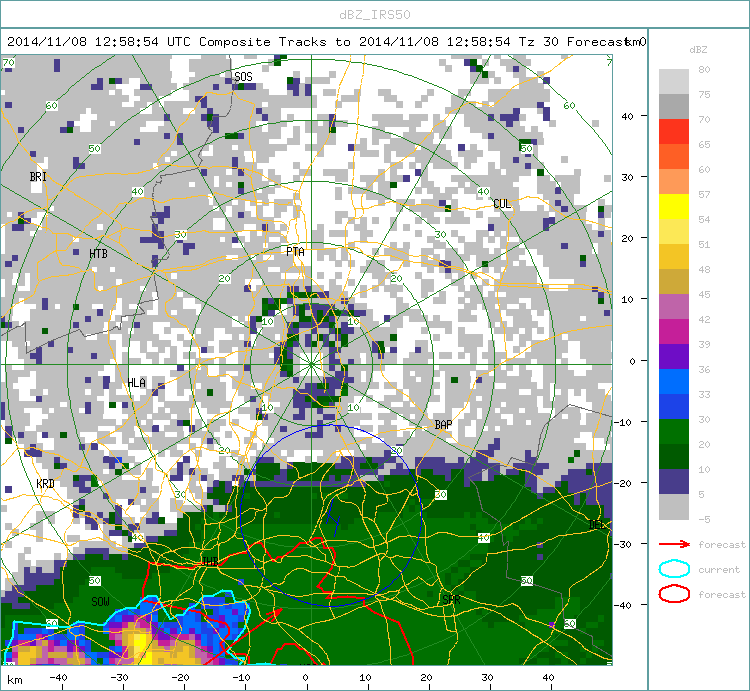750x691 pixels.
Task: Select the CUL station label
Action: (x=502, y=204)
